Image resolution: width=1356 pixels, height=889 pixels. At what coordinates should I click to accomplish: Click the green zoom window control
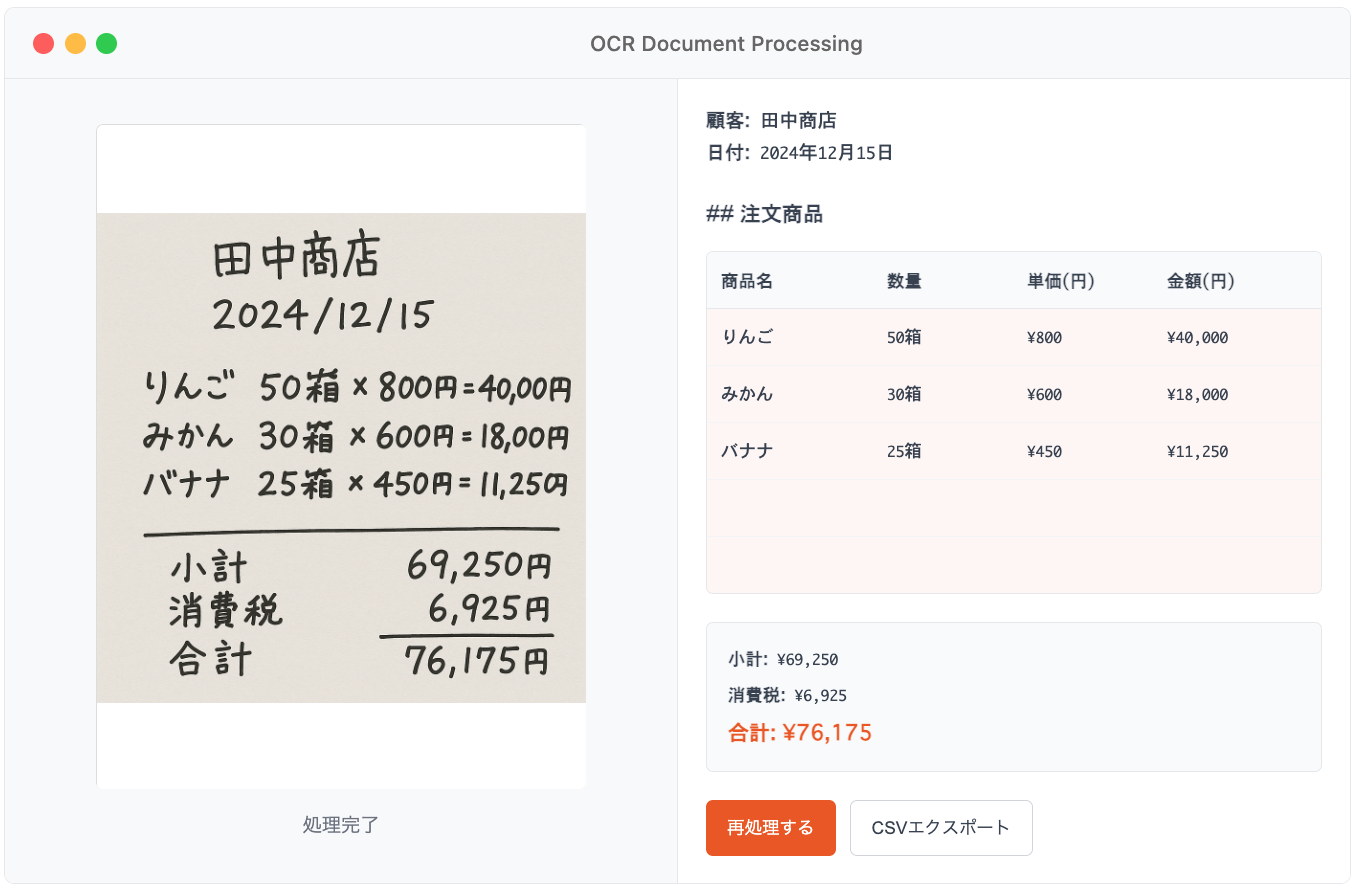106,43
